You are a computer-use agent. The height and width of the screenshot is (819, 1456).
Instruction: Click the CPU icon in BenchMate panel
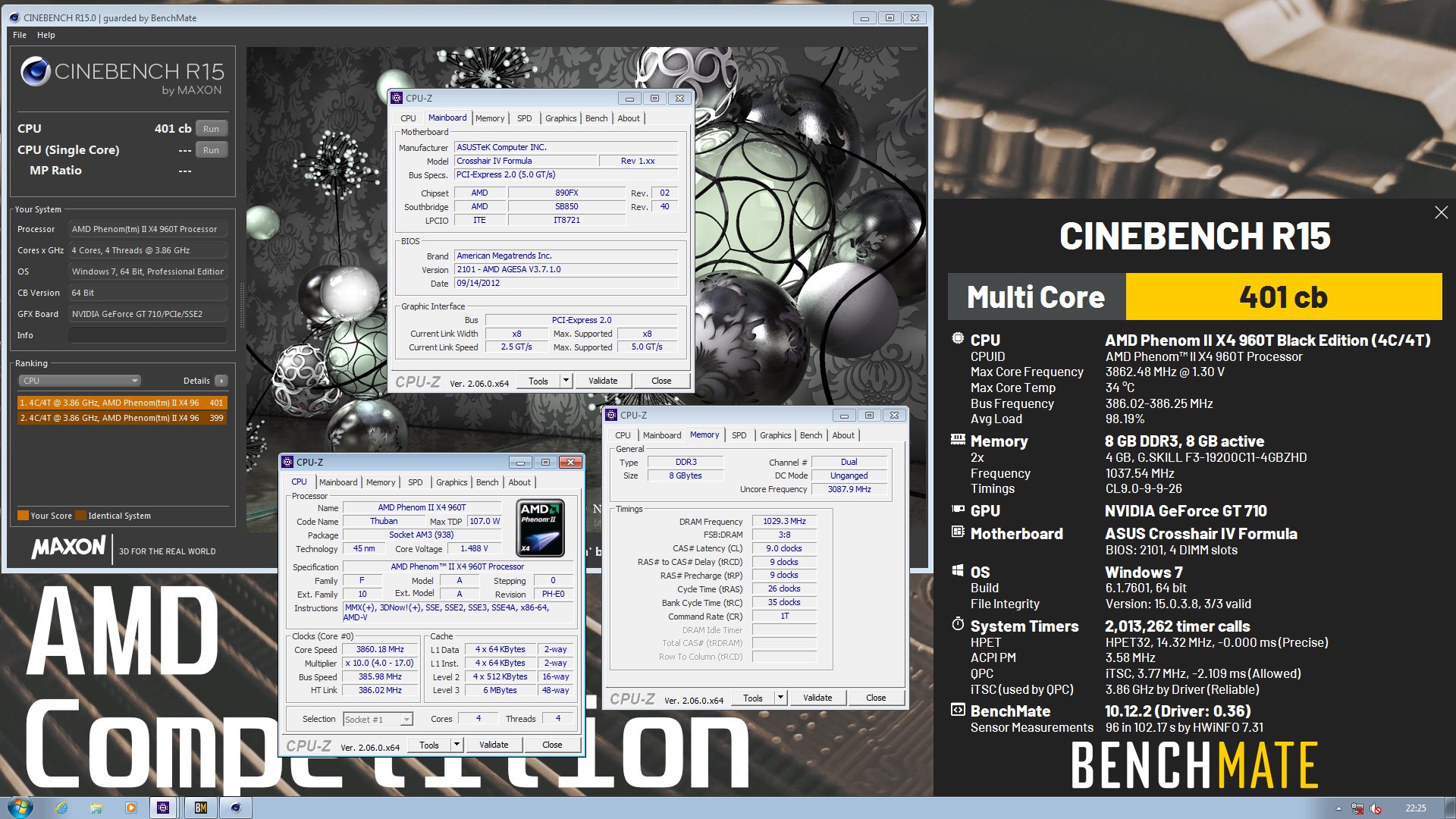958,339
